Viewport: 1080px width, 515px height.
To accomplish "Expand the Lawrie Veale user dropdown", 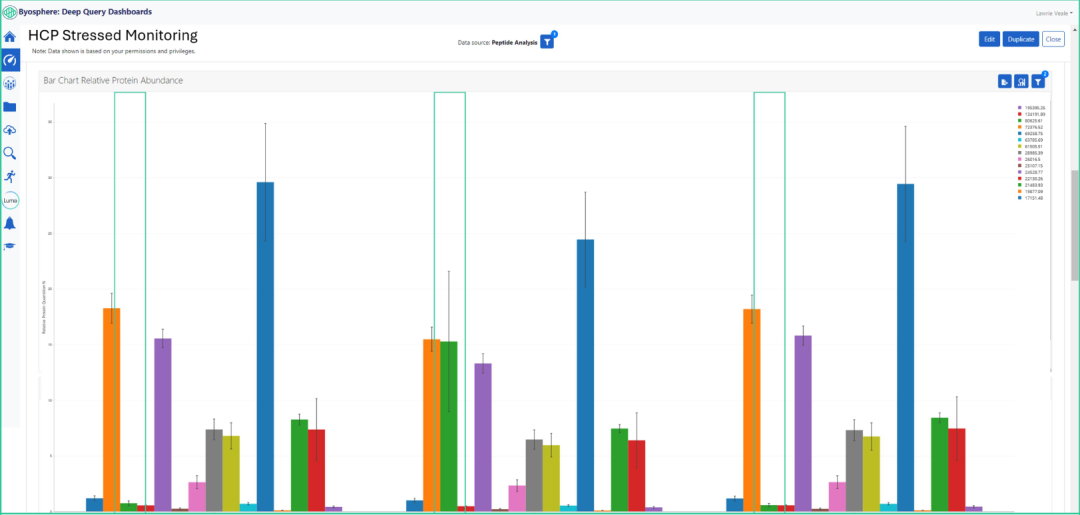I will point(1053,12).
